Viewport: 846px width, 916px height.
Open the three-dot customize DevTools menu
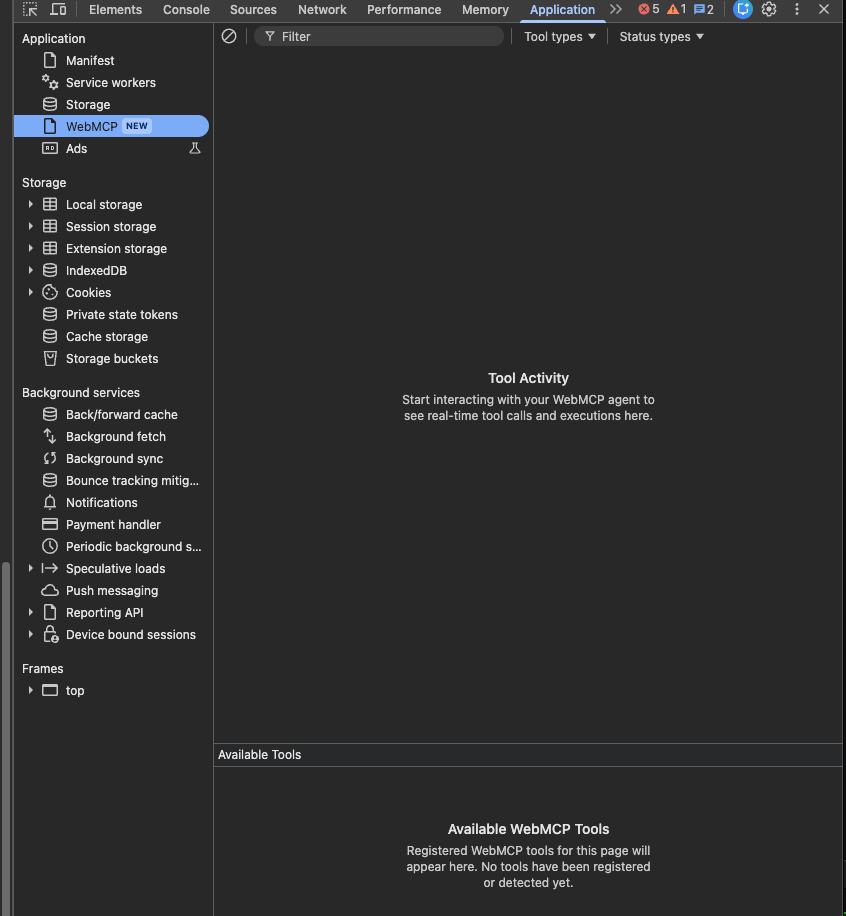click(797, 9)
